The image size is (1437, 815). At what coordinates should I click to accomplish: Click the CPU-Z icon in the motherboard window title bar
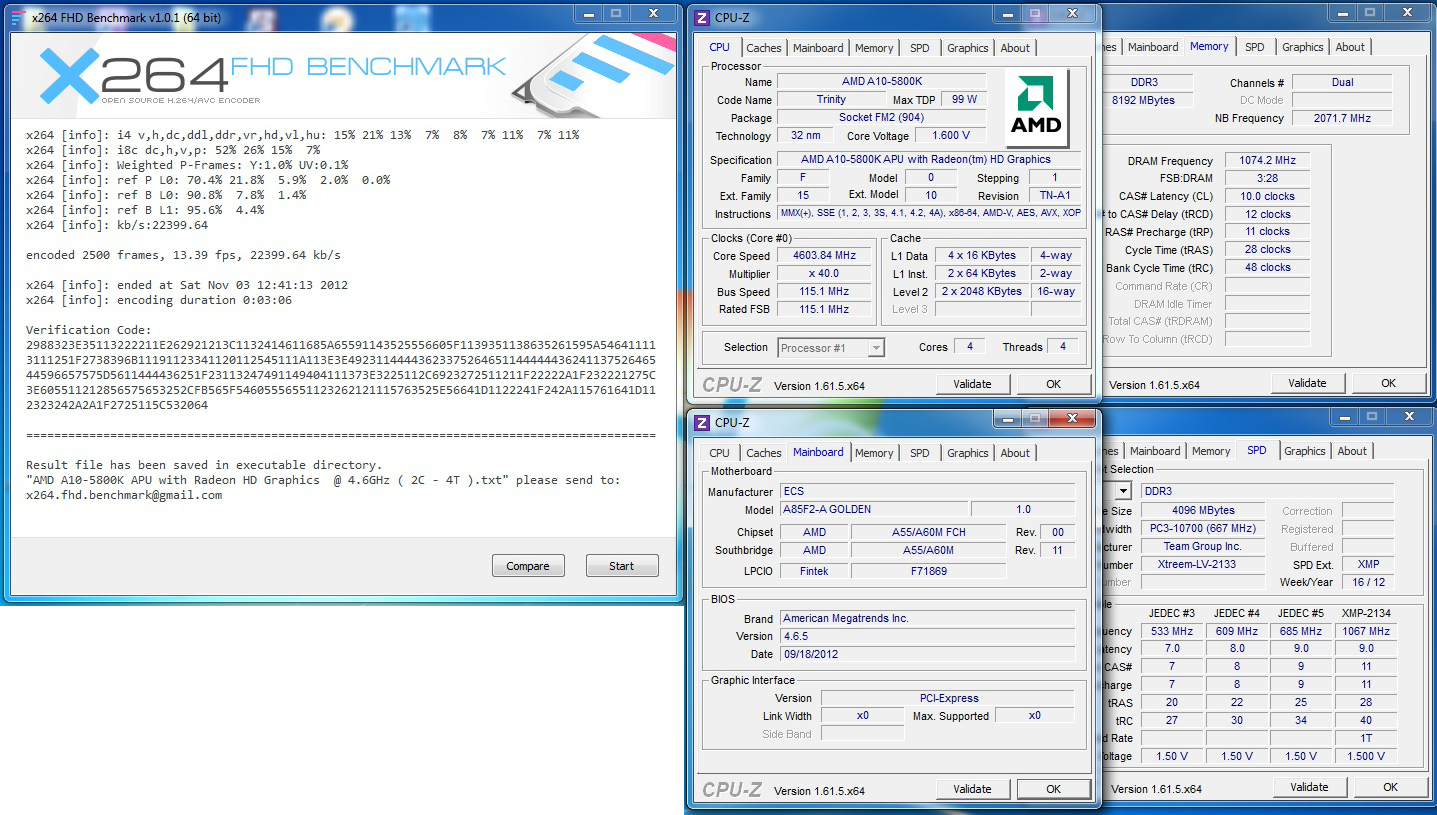(x=702, y=422)
